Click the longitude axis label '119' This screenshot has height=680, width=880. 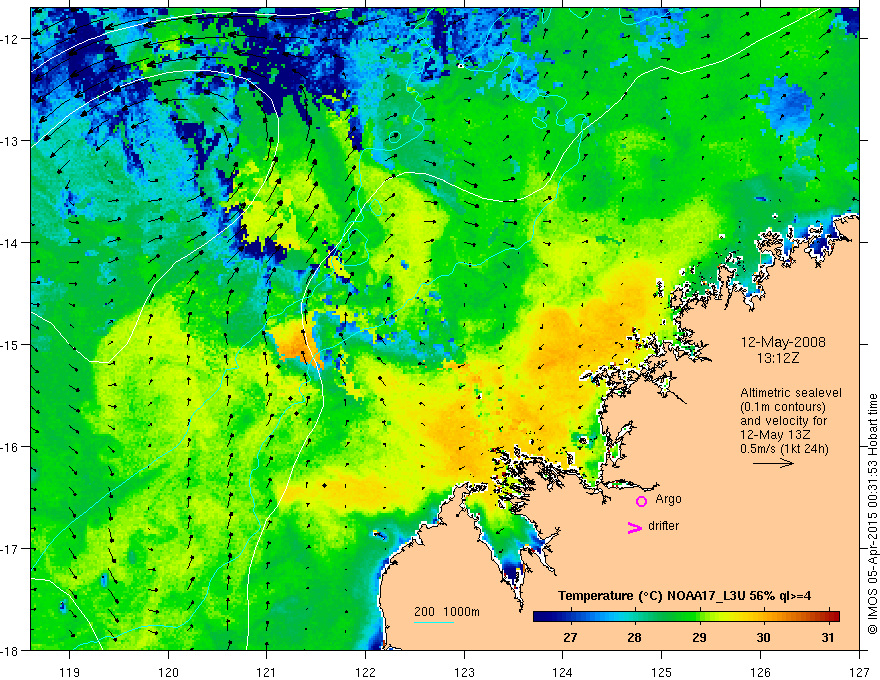(70, 672)
